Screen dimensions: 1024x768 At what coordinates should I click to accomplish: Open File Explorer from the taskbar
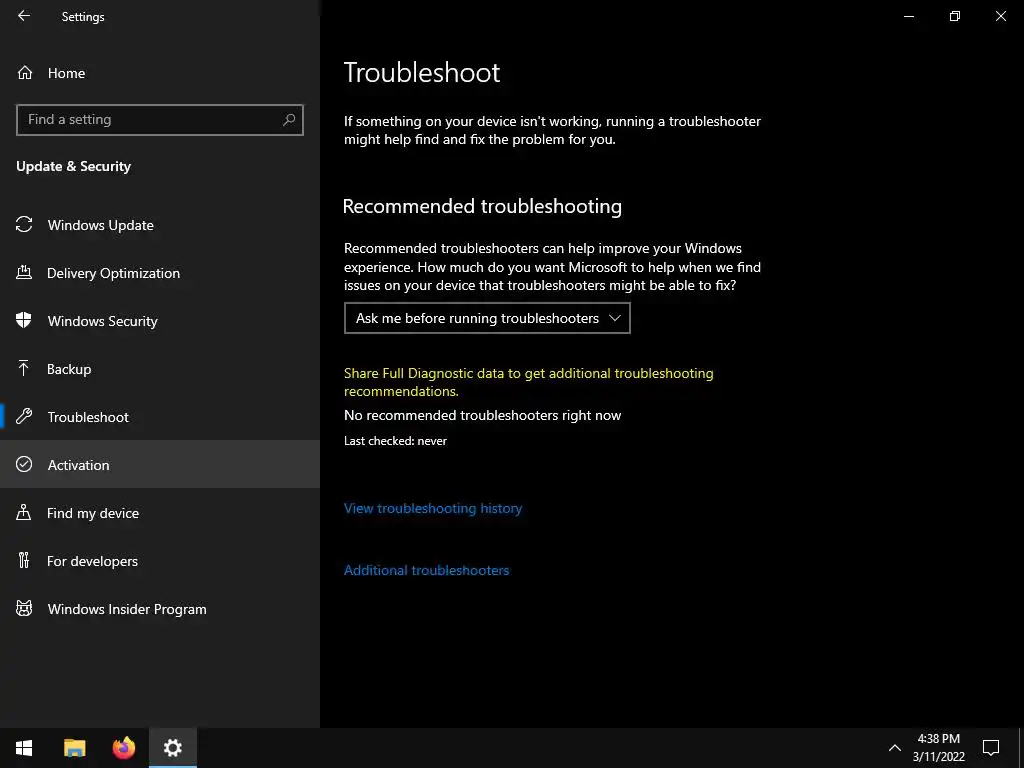coord(74,748)
